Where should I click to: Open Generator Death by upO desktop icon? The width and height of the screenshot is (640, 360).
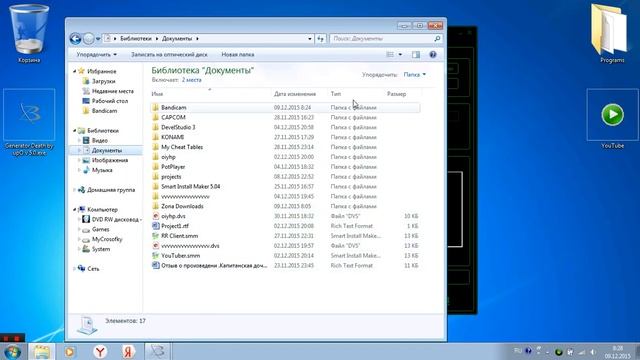[x=29, y=122]
